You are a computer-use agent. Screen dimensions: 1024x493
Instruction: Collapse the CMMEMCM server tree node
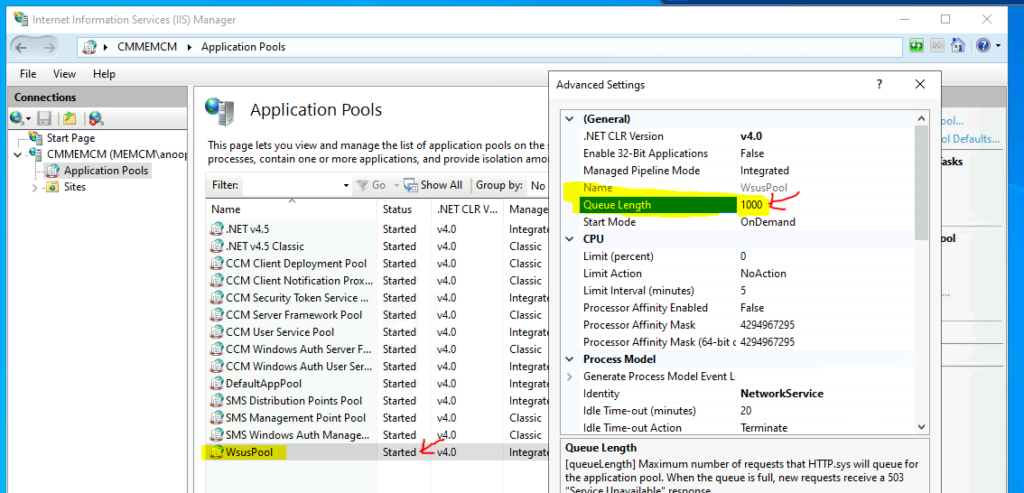[18, 155]
